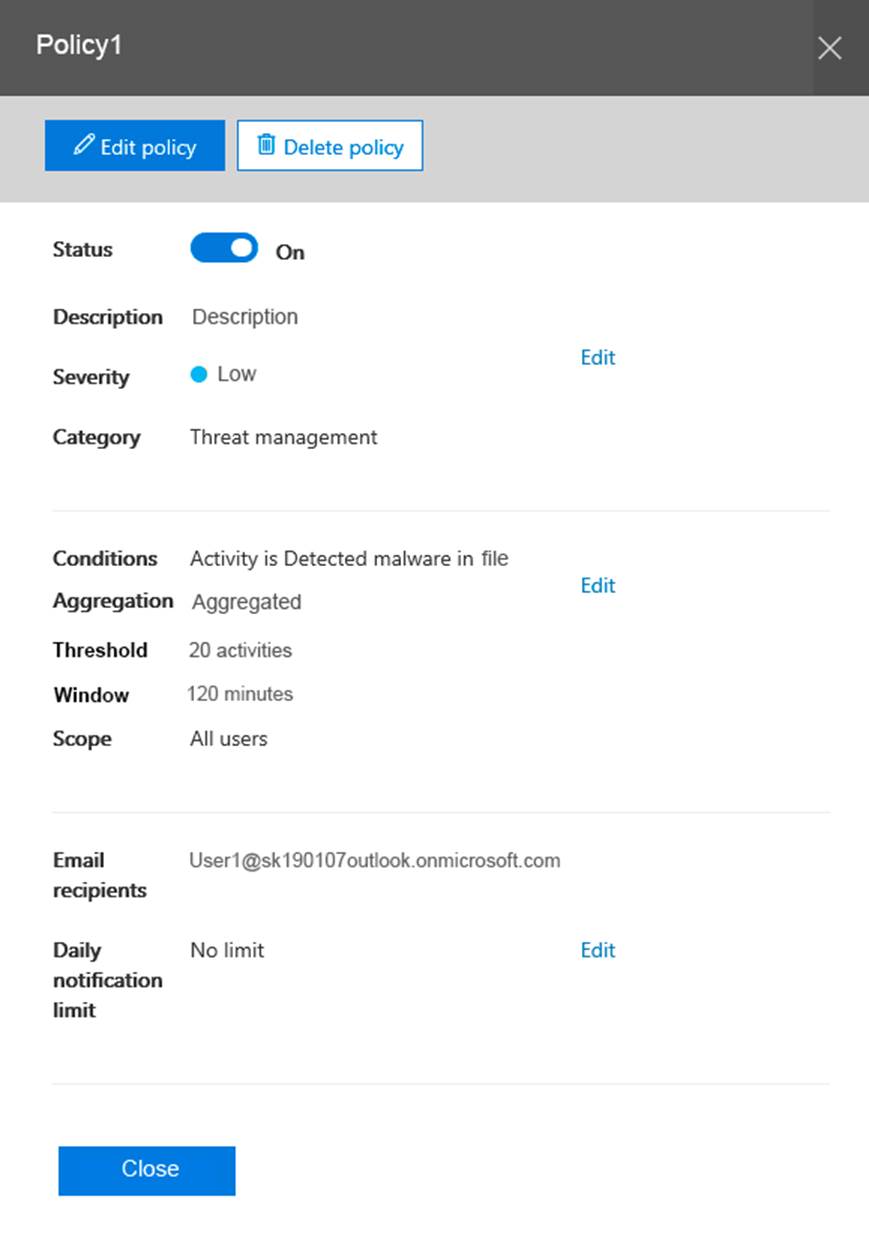869x1244 pixels.
Task: Click the 'On' label beside the Status toggle
Action: pyautogui.click(x=290, y=253)
